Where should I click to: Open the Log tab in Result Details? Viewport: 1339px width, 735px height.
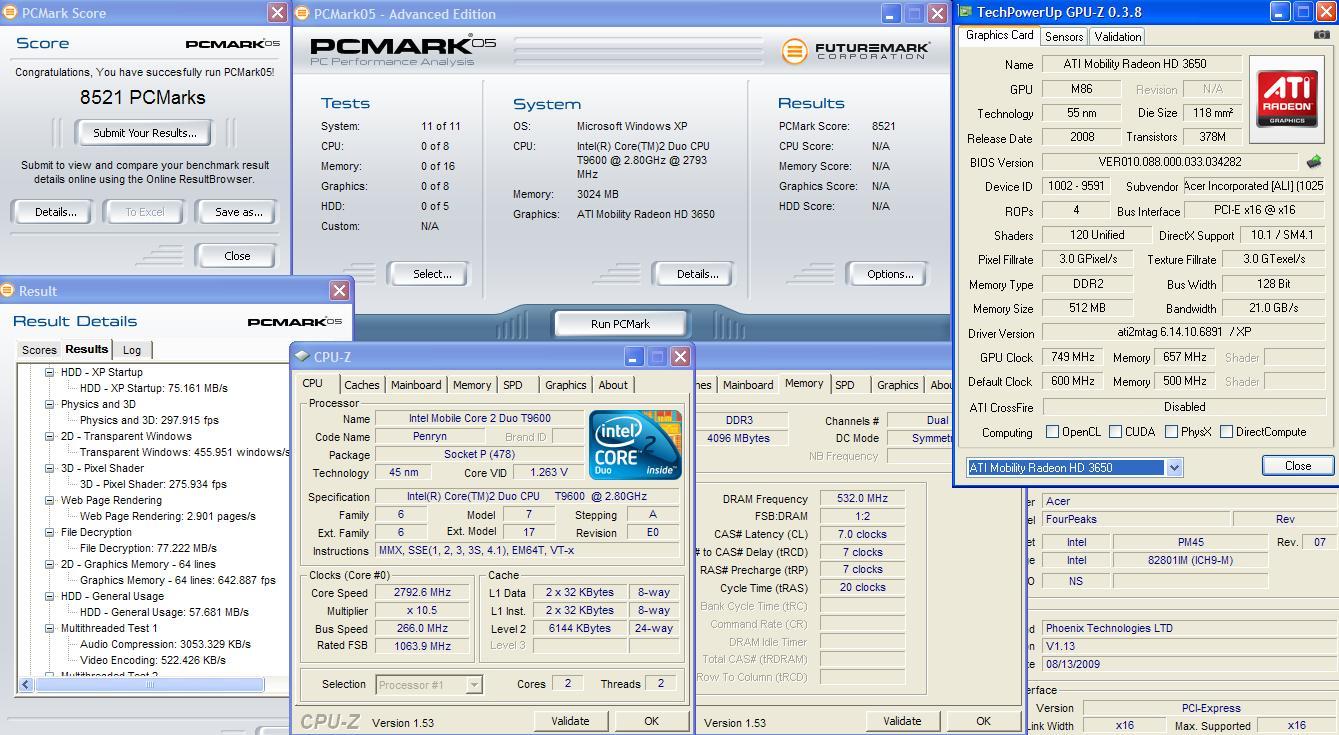(132, 350)
